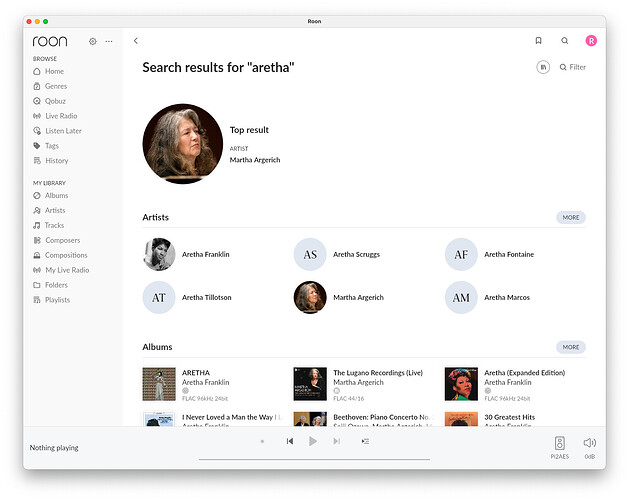Open the bookmarks icon
This screenshot has width=629, height=500.
pos(538,41)
